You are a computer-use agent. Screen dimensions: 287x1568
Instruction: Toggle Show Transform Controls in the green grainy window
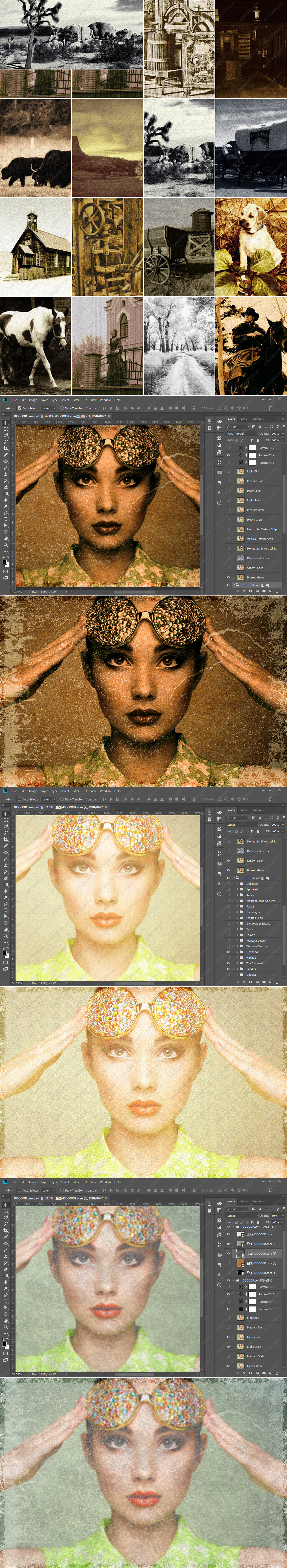(x=62, y=1190)
